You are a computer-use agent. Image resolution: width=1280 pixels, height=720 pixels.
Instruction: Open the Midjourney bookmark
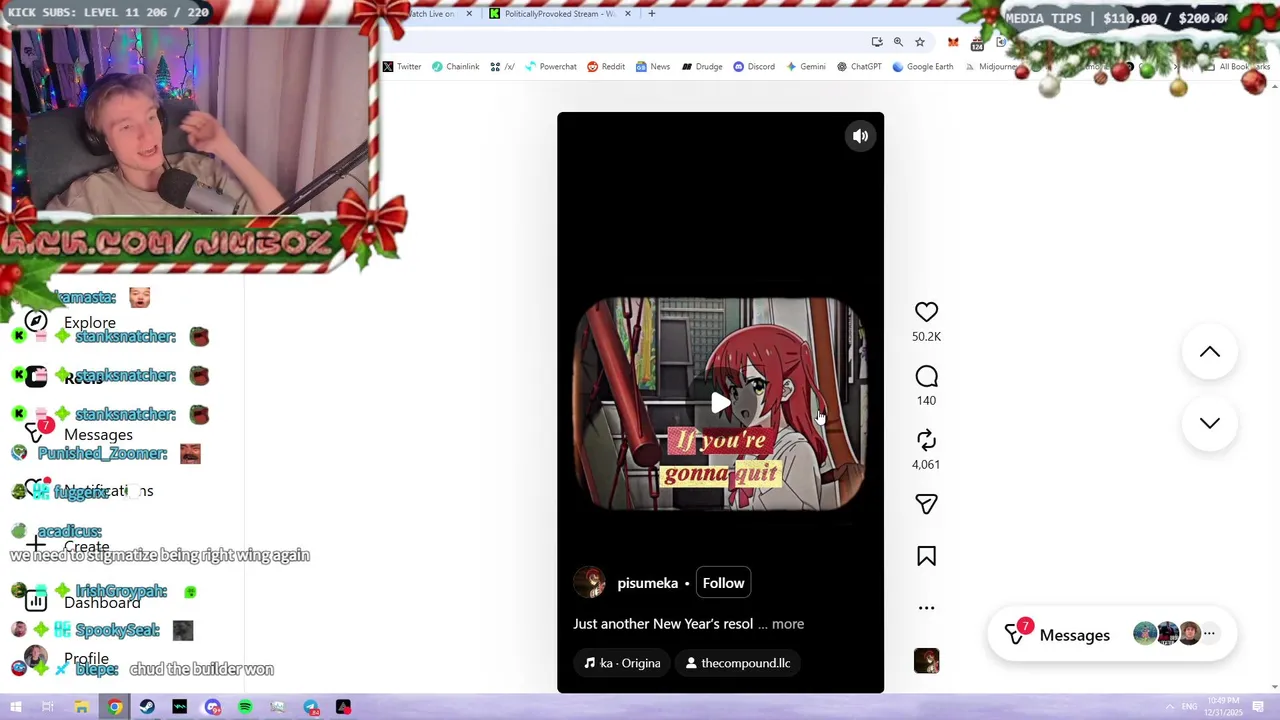(990, 67)
